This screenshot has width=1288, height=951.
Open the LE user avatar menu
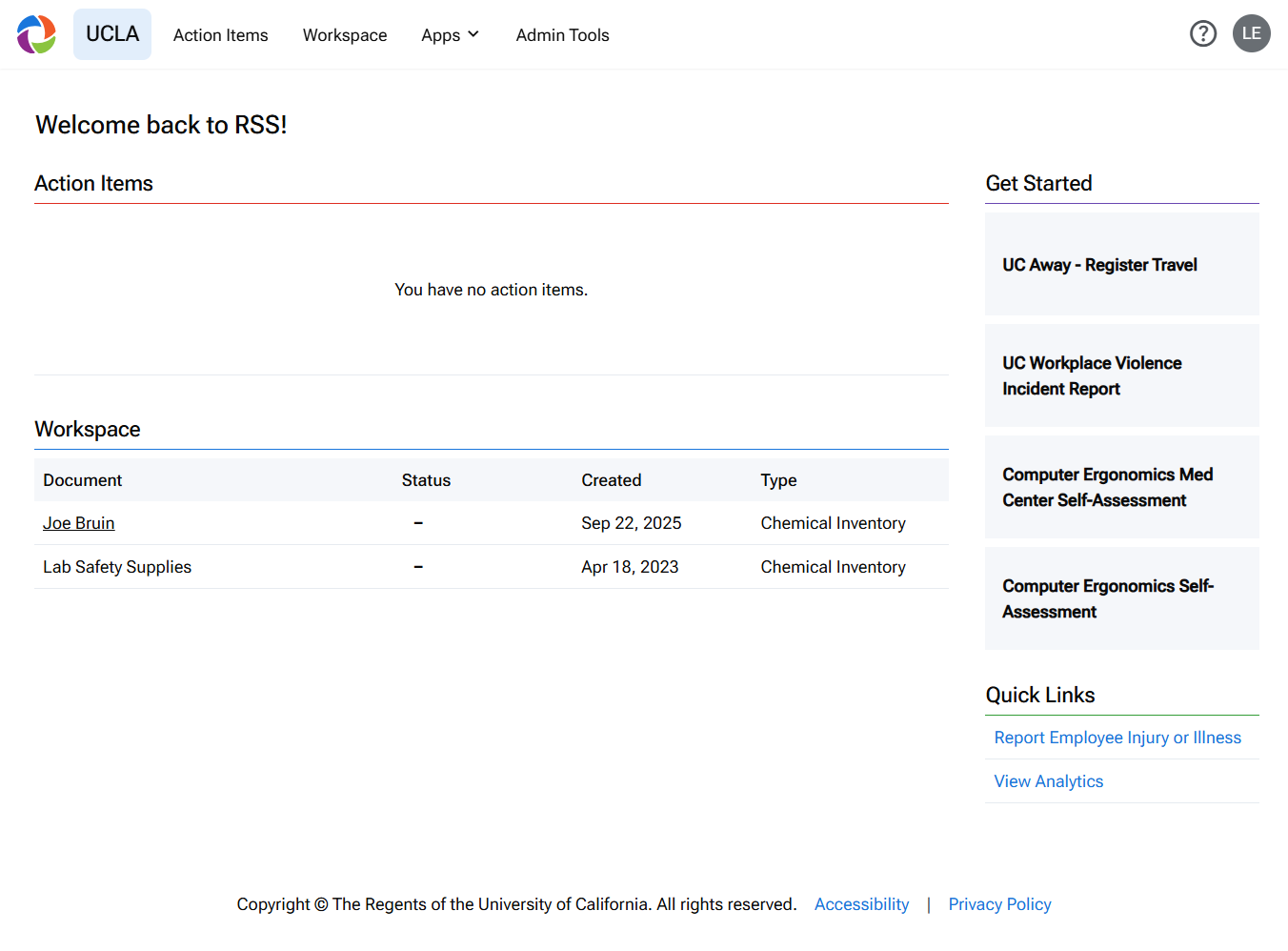coord(1252,33)
